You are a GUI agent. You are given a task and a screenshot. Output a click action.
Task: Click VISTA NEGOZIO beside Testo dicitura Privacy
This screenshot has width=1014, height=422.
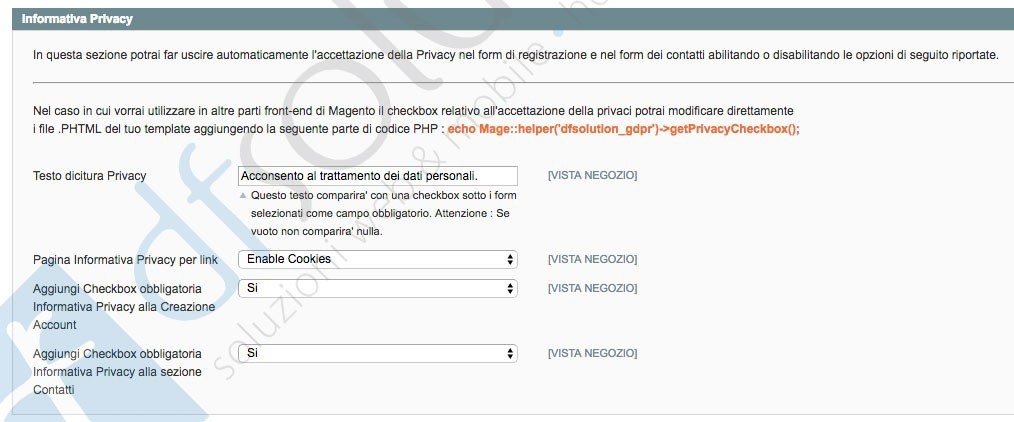(592, 175)
